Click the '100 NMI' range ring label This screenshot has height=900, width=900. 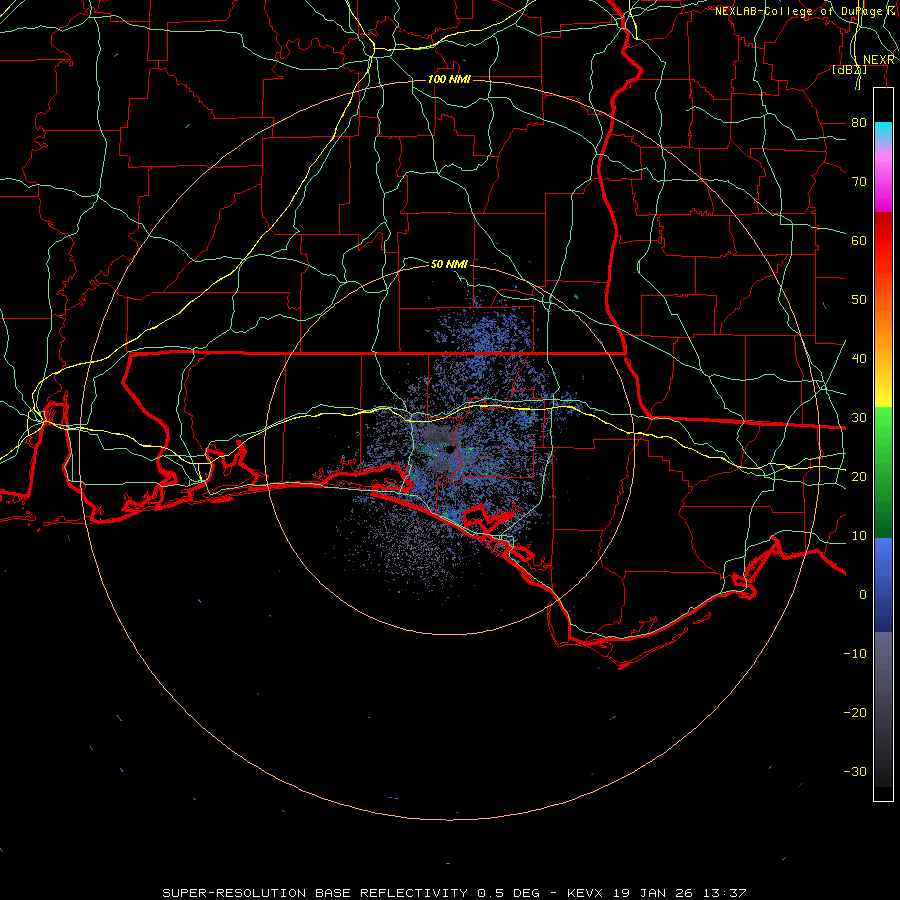(x=449, y=79)
